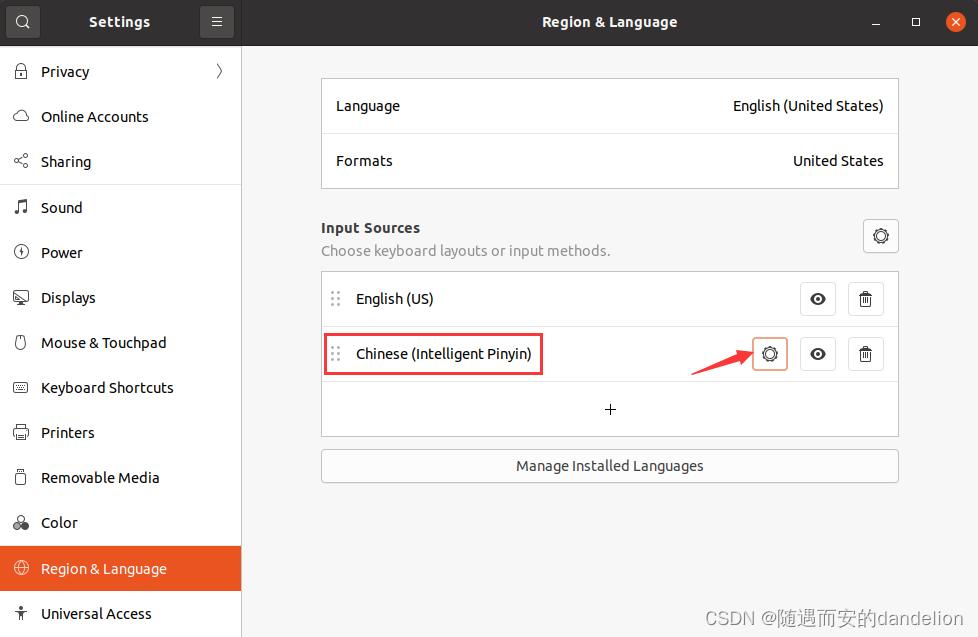Open the Settings search with magnifier icon

pos(22,21)
